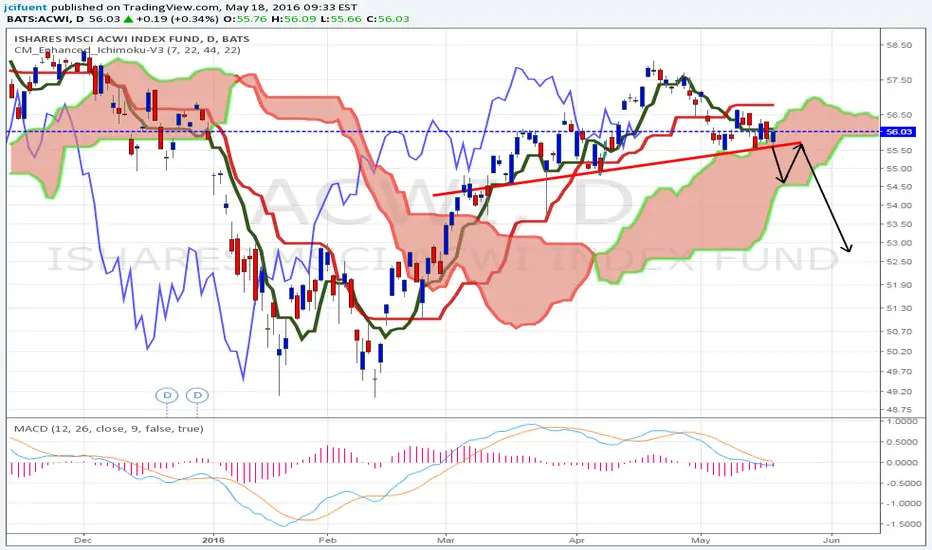Click the 57.50 price axis label
The width and height of the screenshot is (932, 550).
[898, 80]
